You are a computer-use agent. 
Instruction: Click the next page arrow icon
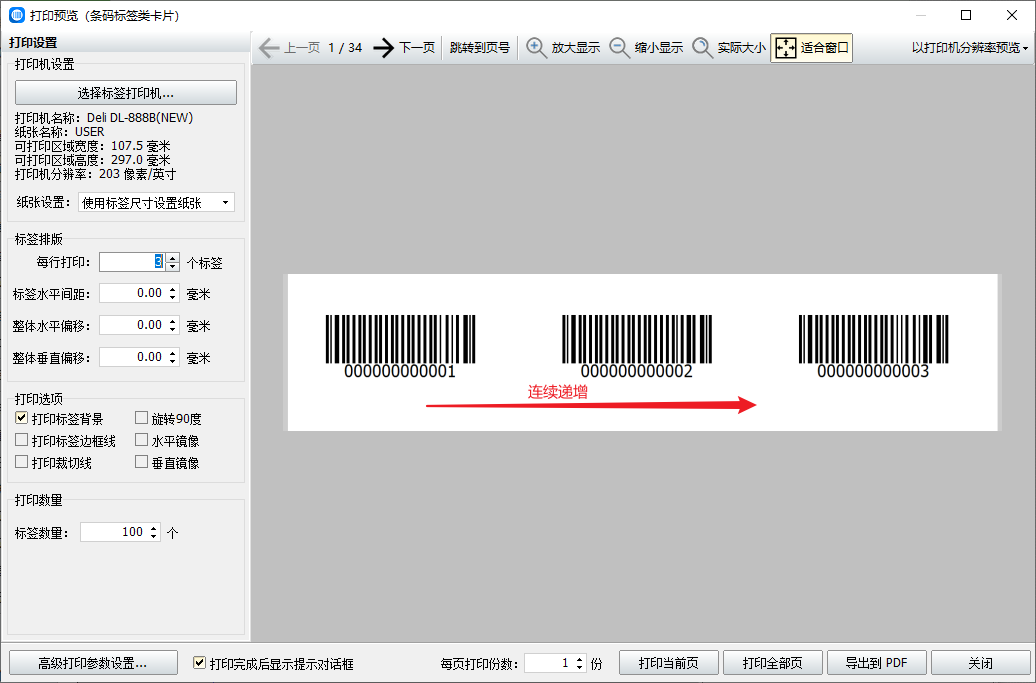tap(383, 48)
